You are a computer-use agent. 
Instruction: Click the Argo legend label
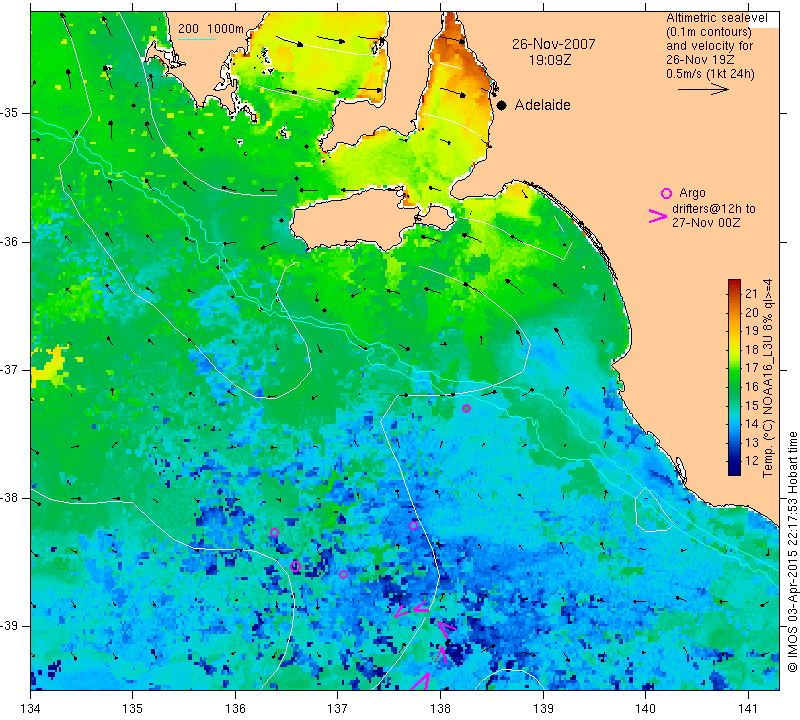pos(692,193)
